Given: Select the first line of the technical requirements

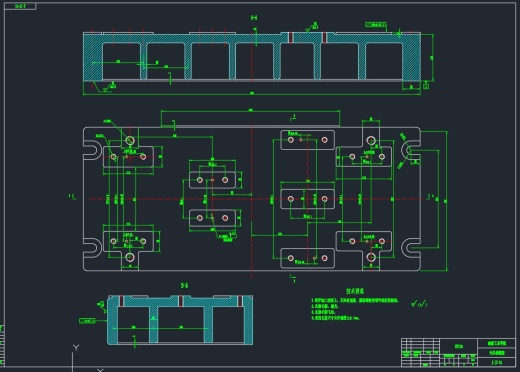Looking at the screenshot, I should coord(355,300).
